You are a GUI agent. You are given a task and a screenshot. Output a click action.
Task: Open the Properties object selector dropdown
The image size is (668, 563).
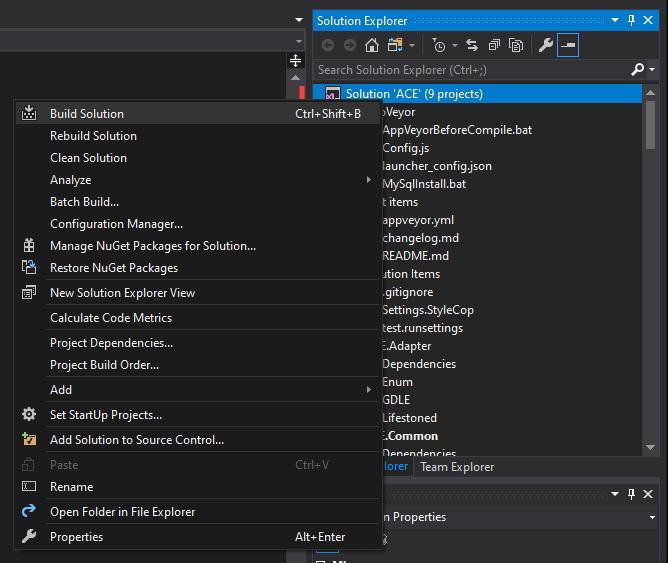(652, 517)
